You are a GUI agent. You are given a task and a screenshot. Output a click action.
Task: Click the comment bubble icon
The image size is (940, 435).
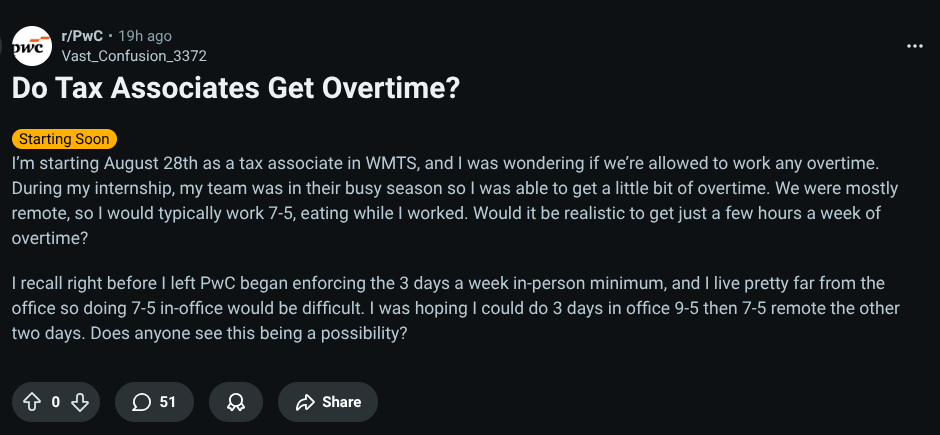point(141,402)
